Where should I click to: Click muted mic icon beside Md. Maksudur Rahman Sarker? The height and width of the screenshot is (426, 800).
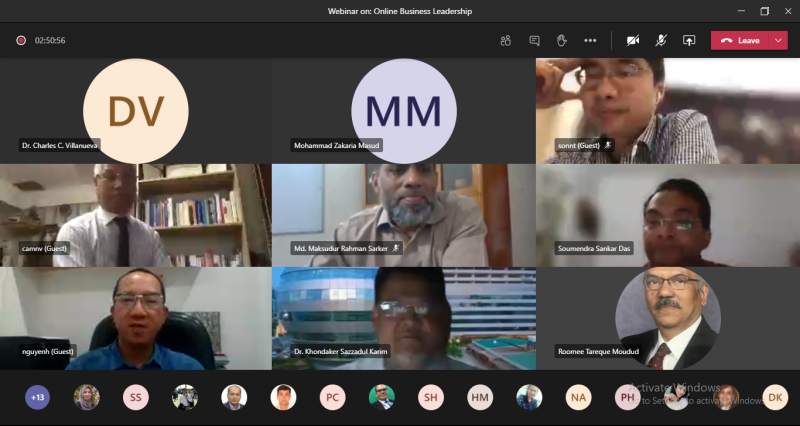pyautogui.click(x=395, y=248)
